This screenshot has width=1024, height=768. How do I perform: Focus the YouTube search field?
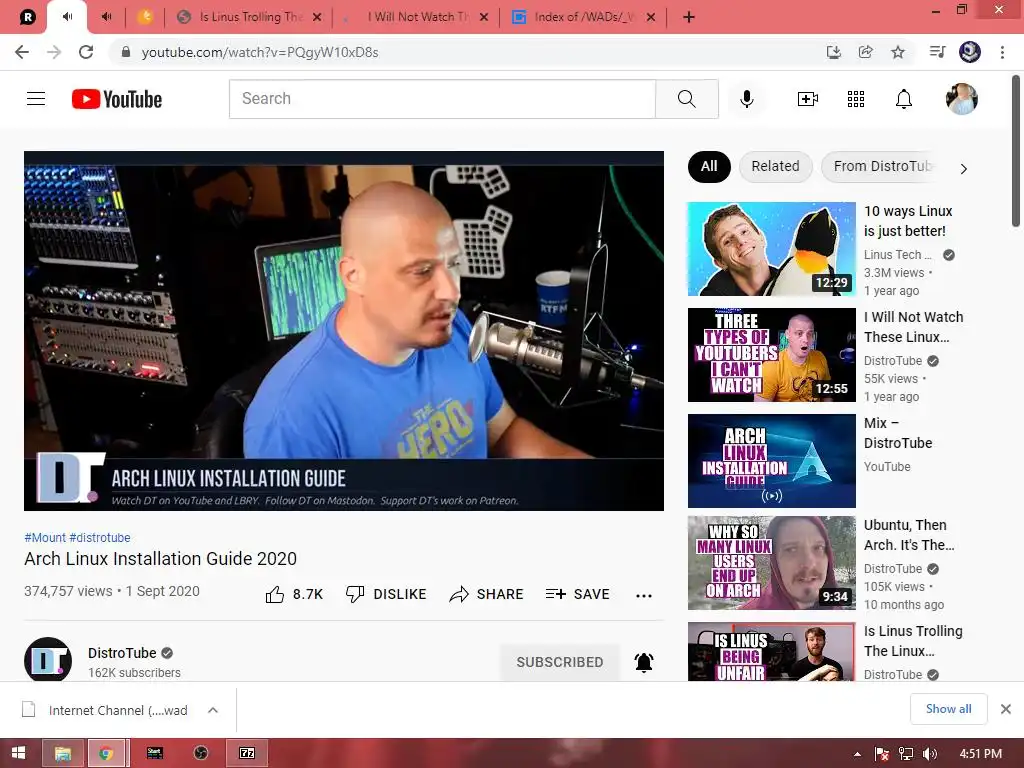point(442,99)
